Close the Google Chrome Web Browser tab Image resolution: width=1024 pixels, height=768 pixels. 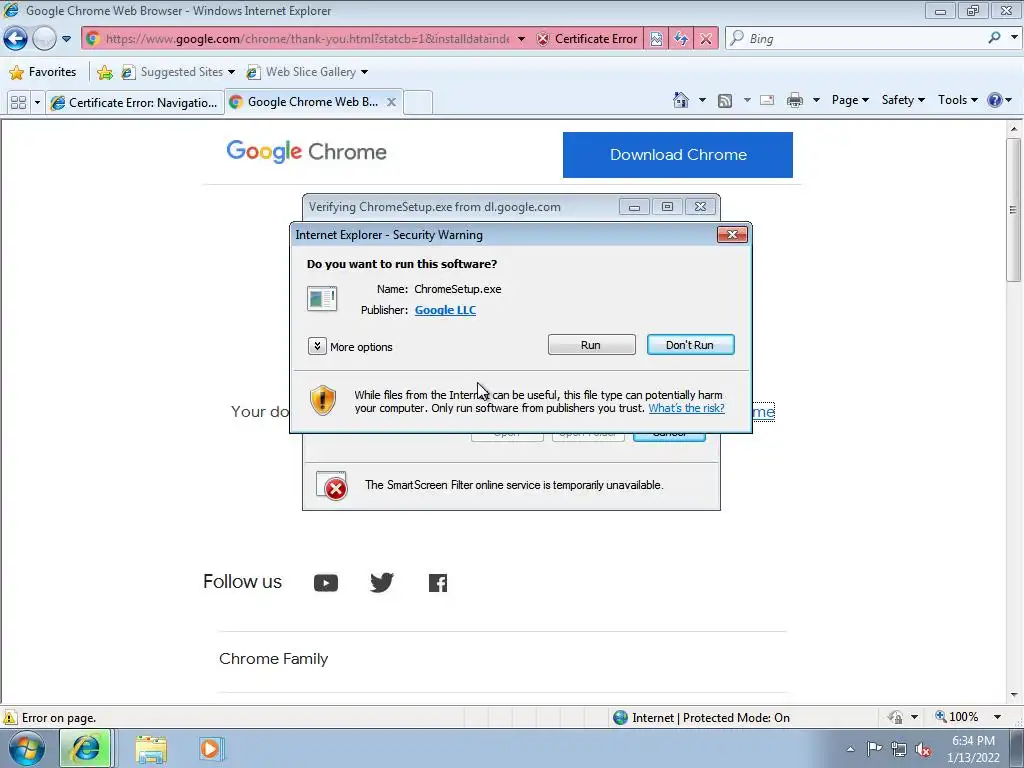coord(391,102)
